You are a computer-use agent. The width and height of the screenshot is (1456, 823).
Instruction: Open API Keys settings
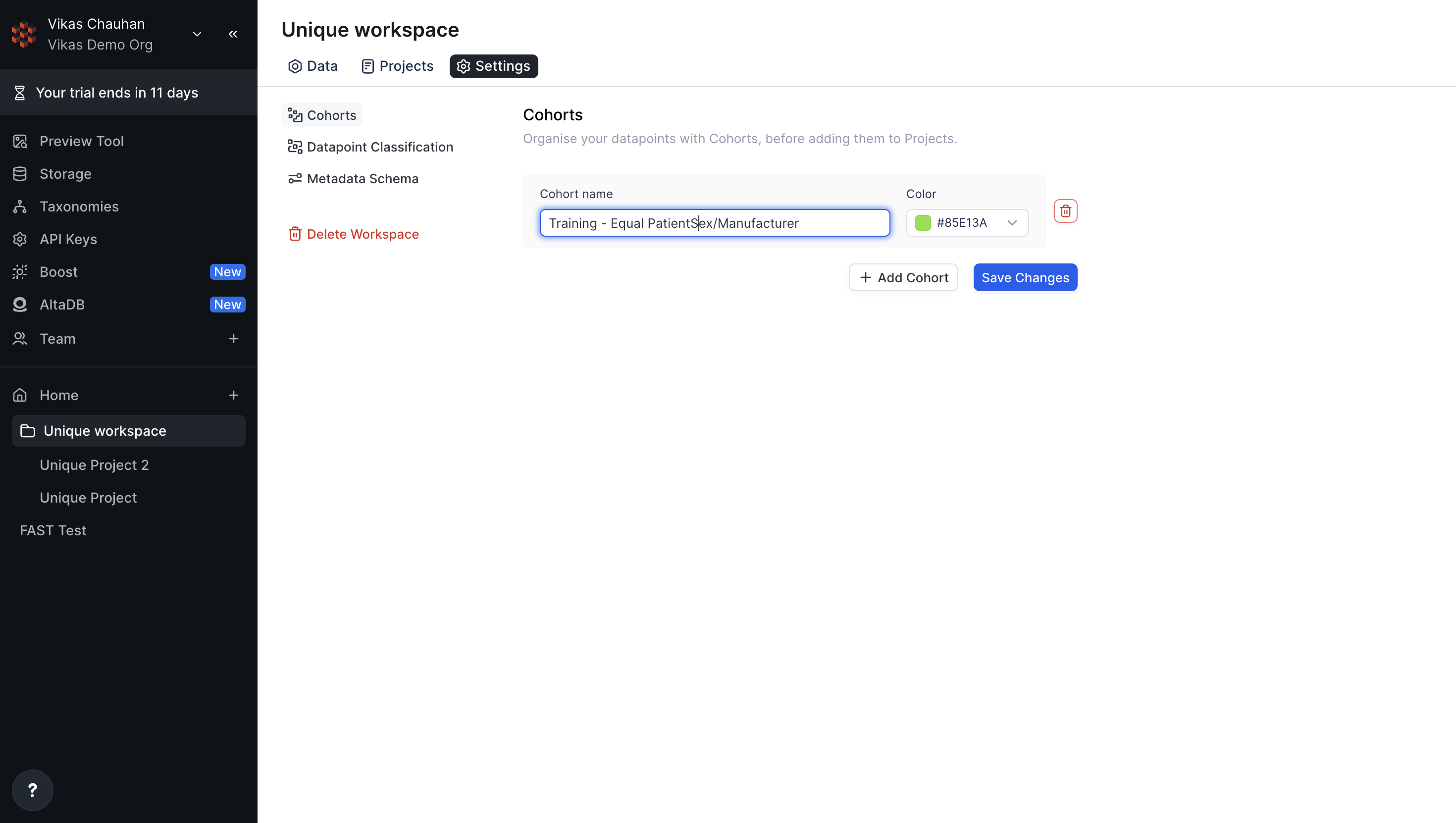coord(68,239)
